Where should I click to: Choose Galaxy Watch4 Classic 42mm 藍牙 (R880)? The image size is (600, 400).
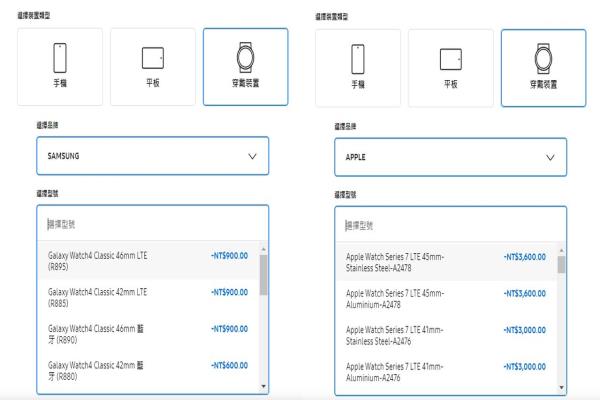[148, 371]
